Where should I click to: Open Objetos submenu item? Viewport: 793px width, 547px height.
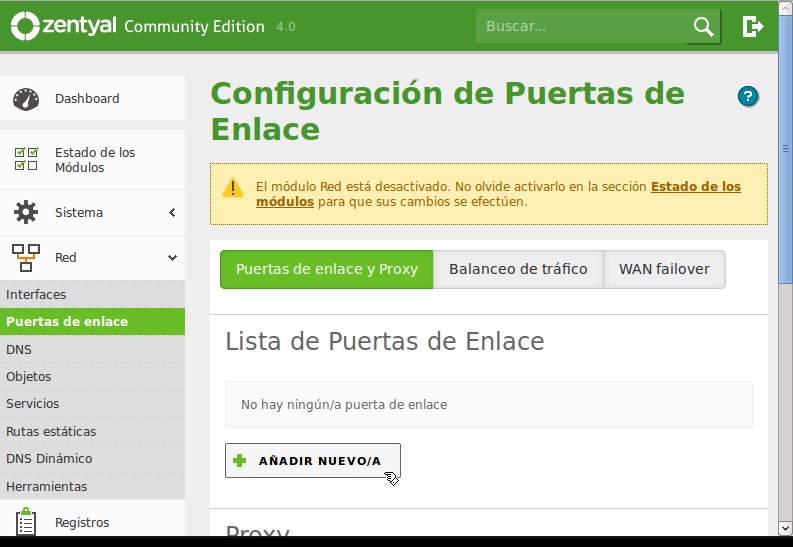pyautogui.click(x=93, y=377)
